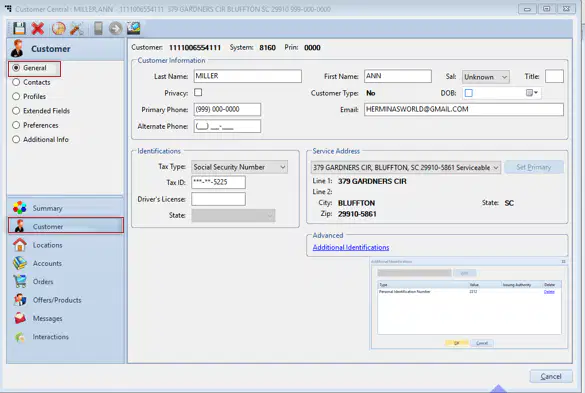Click the app icon in title bar
585x393 pixels.
pyautogui.click(x=8, y=9)
